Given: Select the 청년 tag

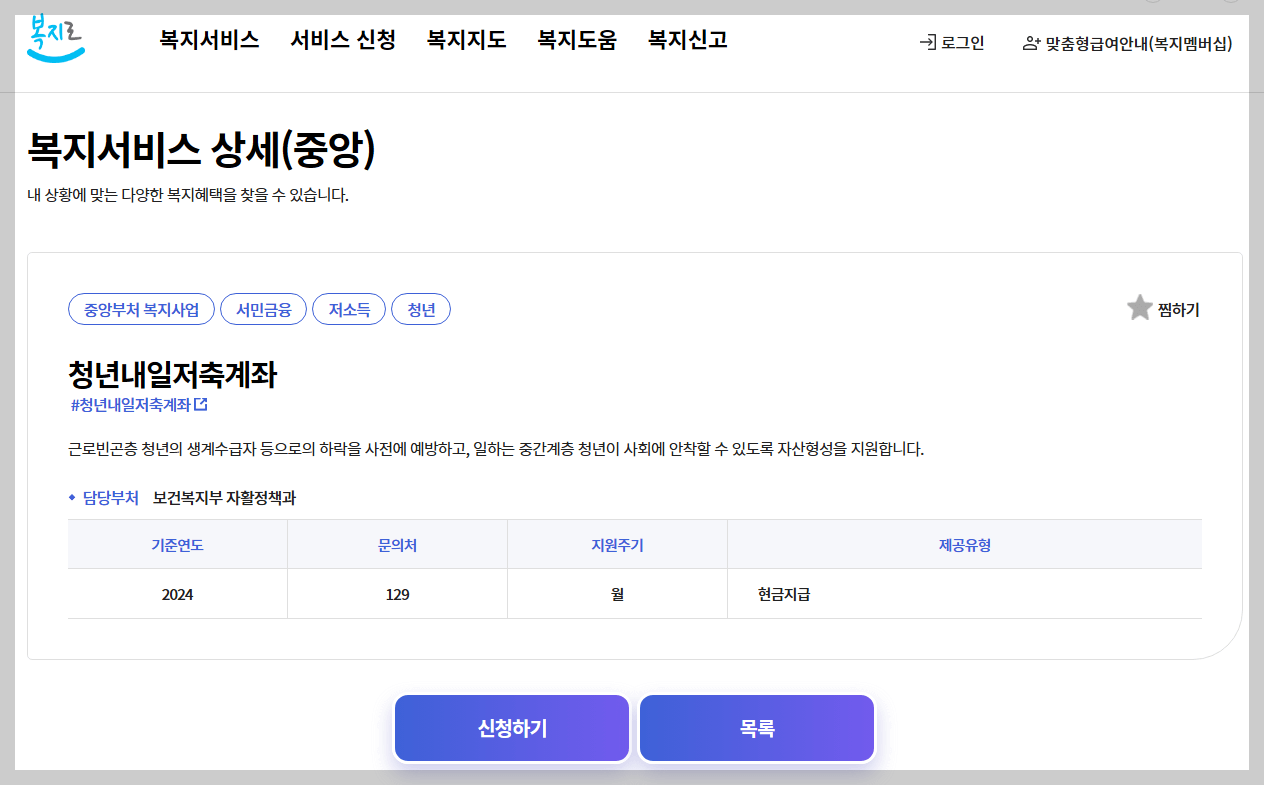Looking at the screenshot, I should (421, 309).
